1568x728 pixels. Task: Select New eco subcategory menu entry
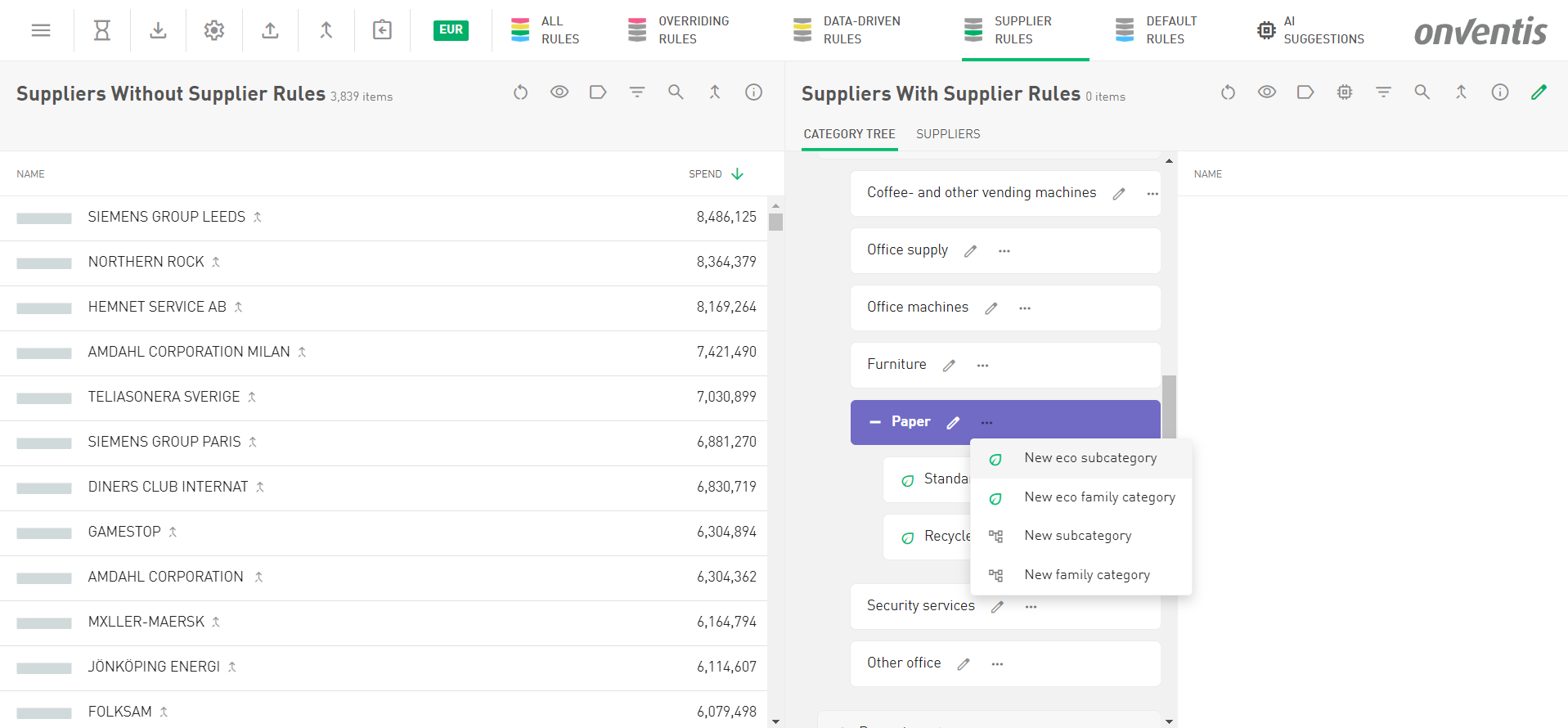coord(1090,458)
